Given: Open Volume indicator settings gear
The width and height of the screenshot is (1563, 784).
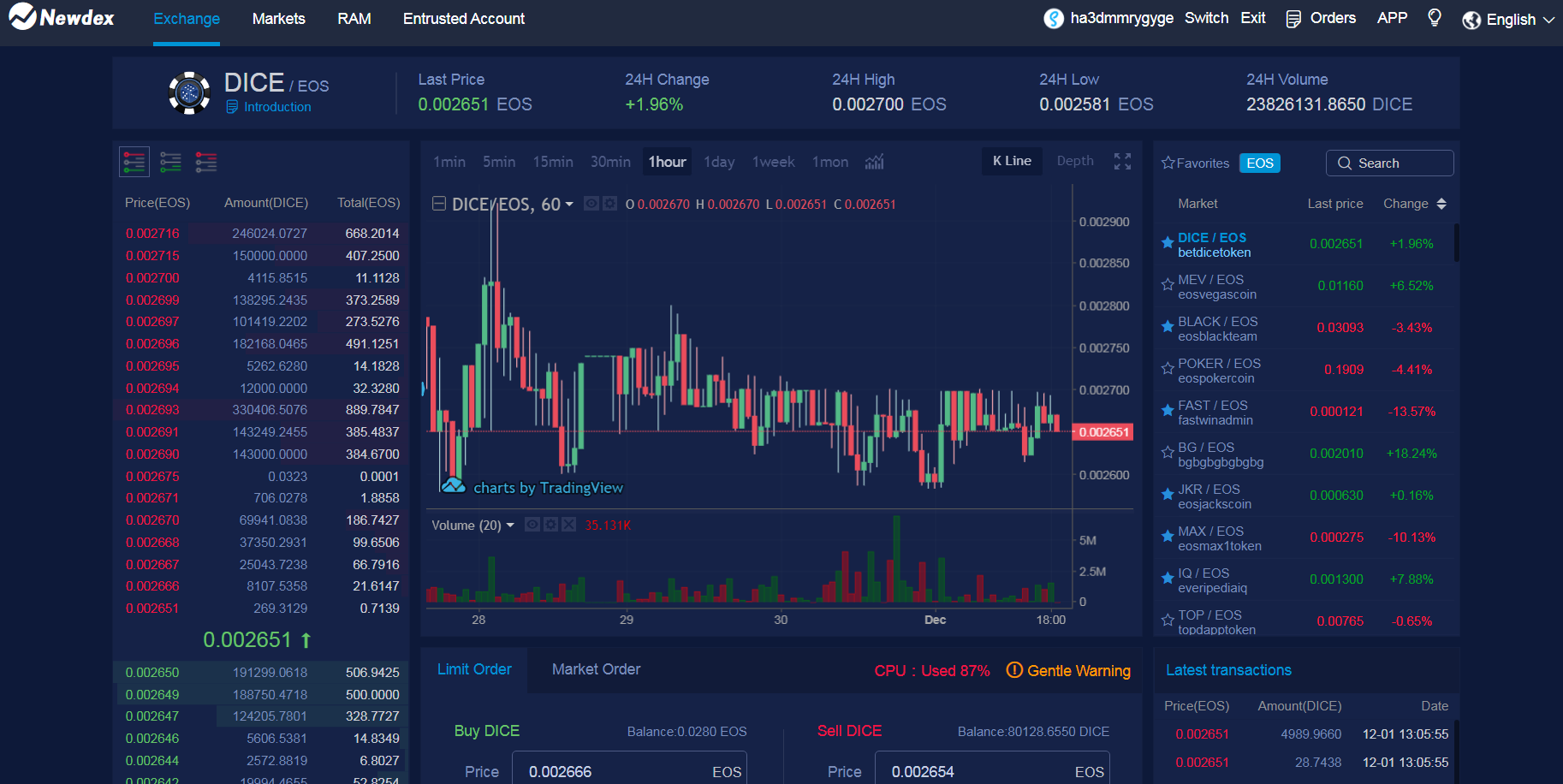Looking at the screenshot, I should (550, 525).
